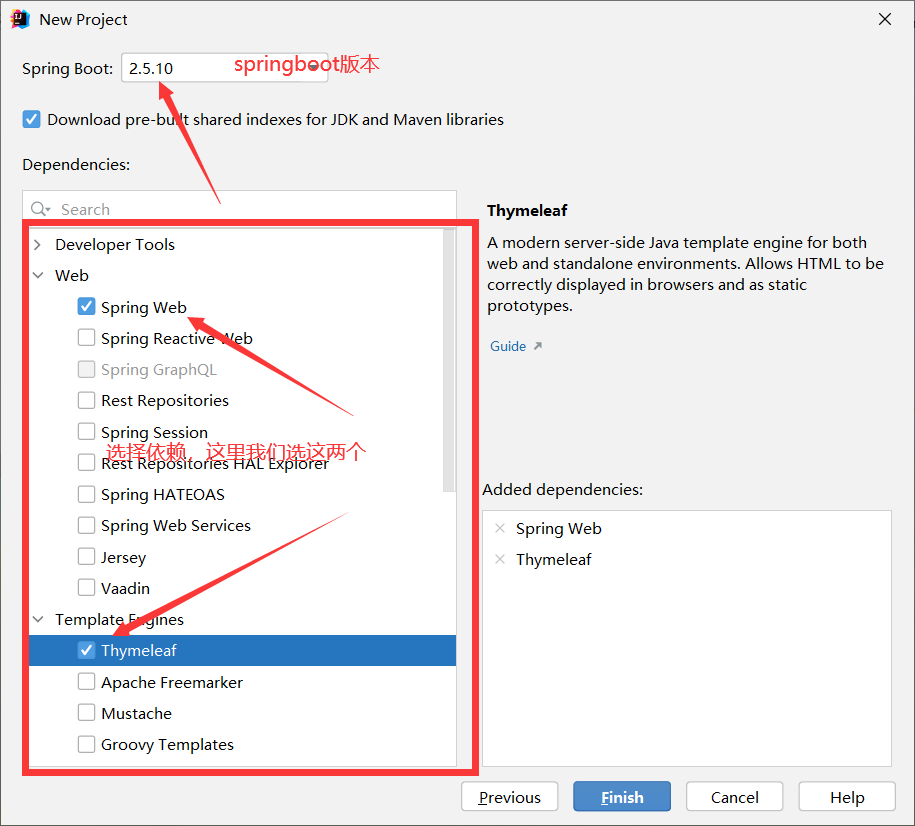This screenshot has width=915, height=826.
Task: Collapse the Template Engines category
Action: [38, 619]
